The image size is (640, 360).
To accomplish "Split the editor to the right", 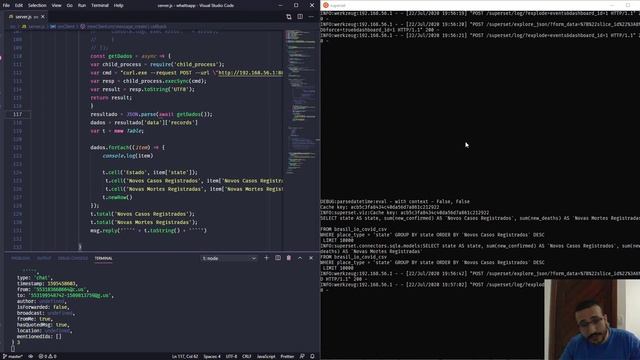I will (300, 17).
